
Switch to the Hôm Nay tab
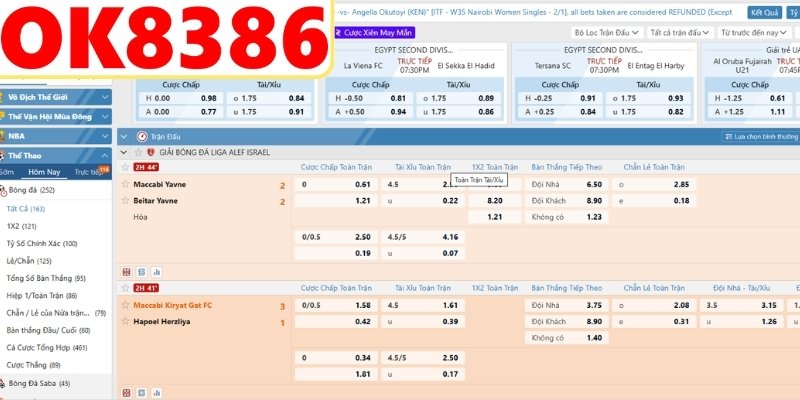point(43,172)
